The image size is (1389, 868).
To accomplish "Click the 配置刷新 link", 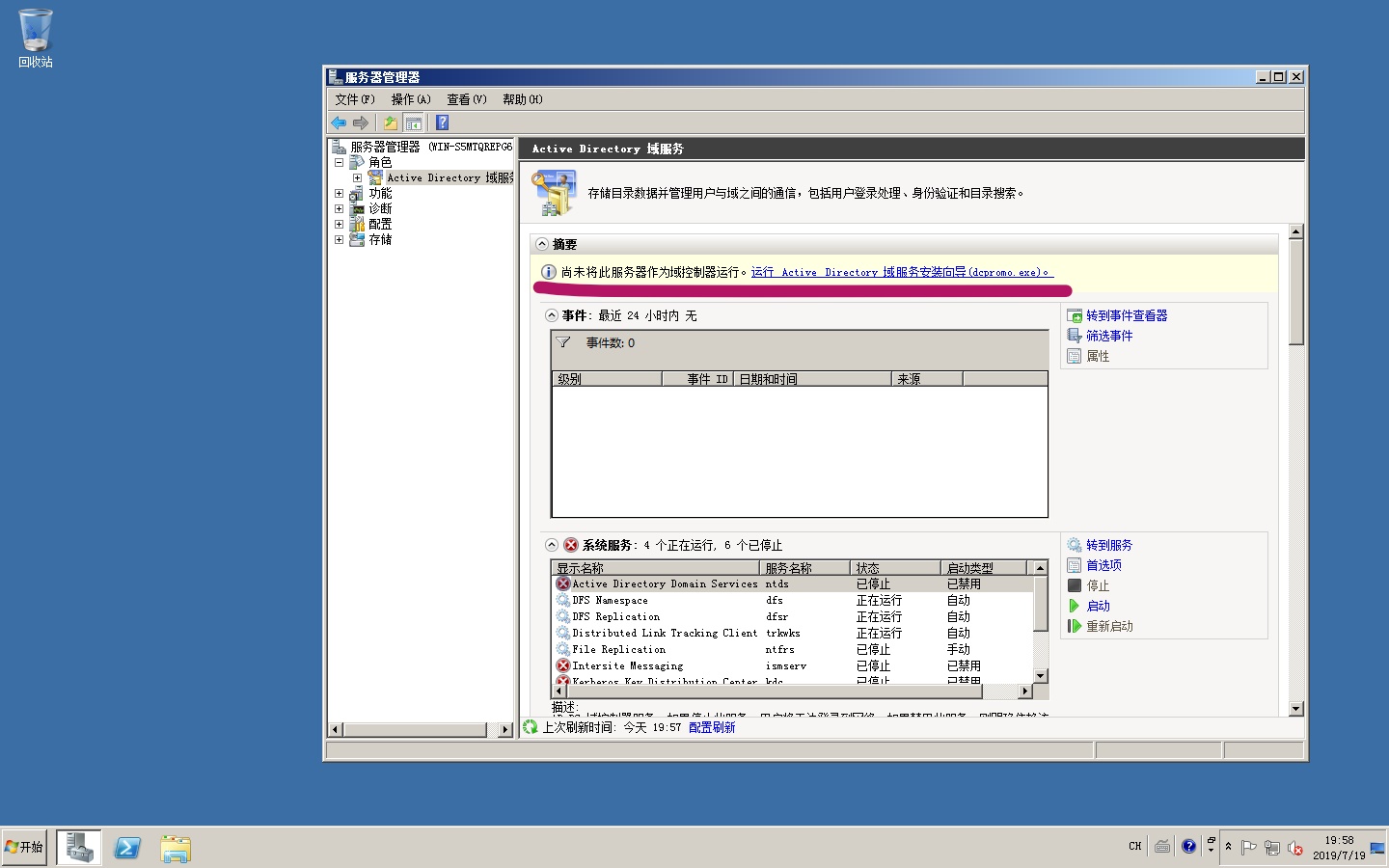I will click(x=712, y=727).
